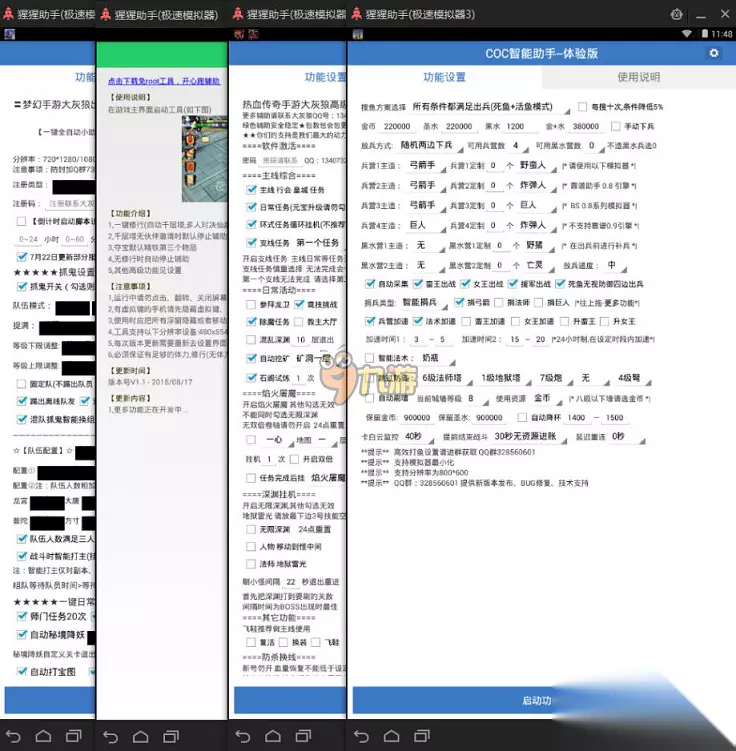Open 放兵方式 随机两边下兵 dropdown
The width and height of the screenshot is (736, 751).
431,145
